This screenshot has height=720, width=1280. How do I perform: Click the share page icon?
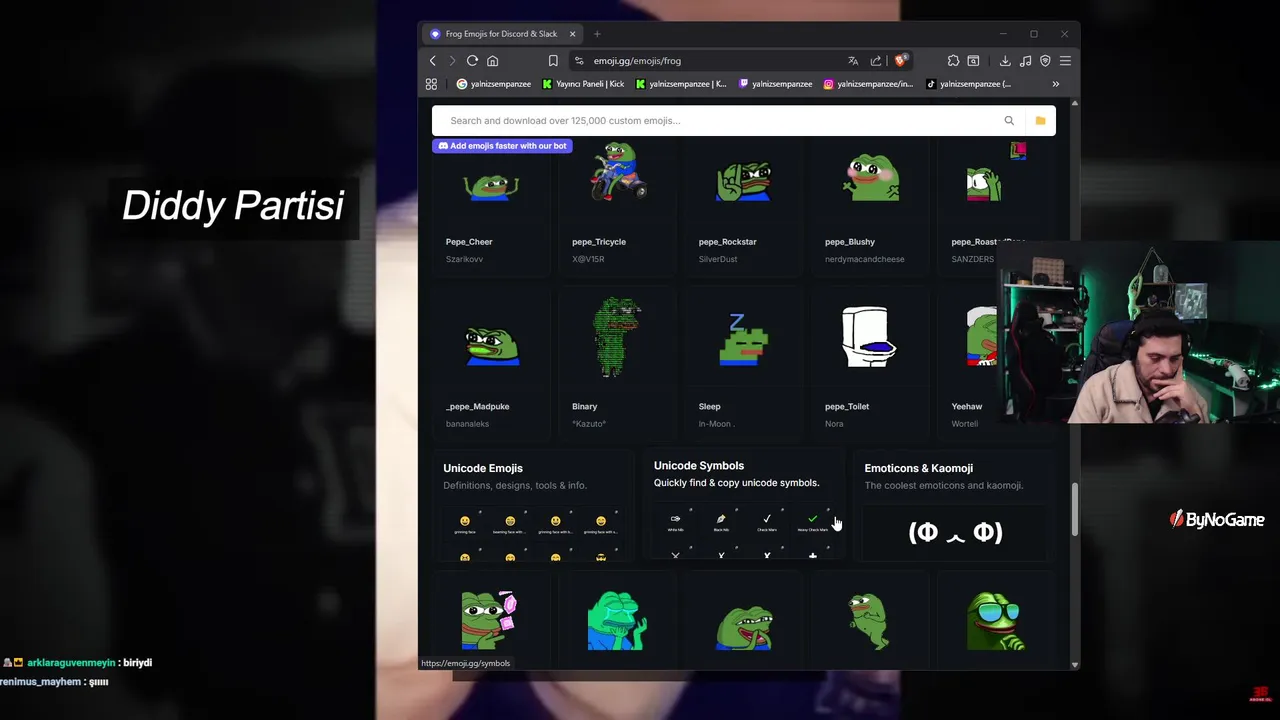pos(876,61)
